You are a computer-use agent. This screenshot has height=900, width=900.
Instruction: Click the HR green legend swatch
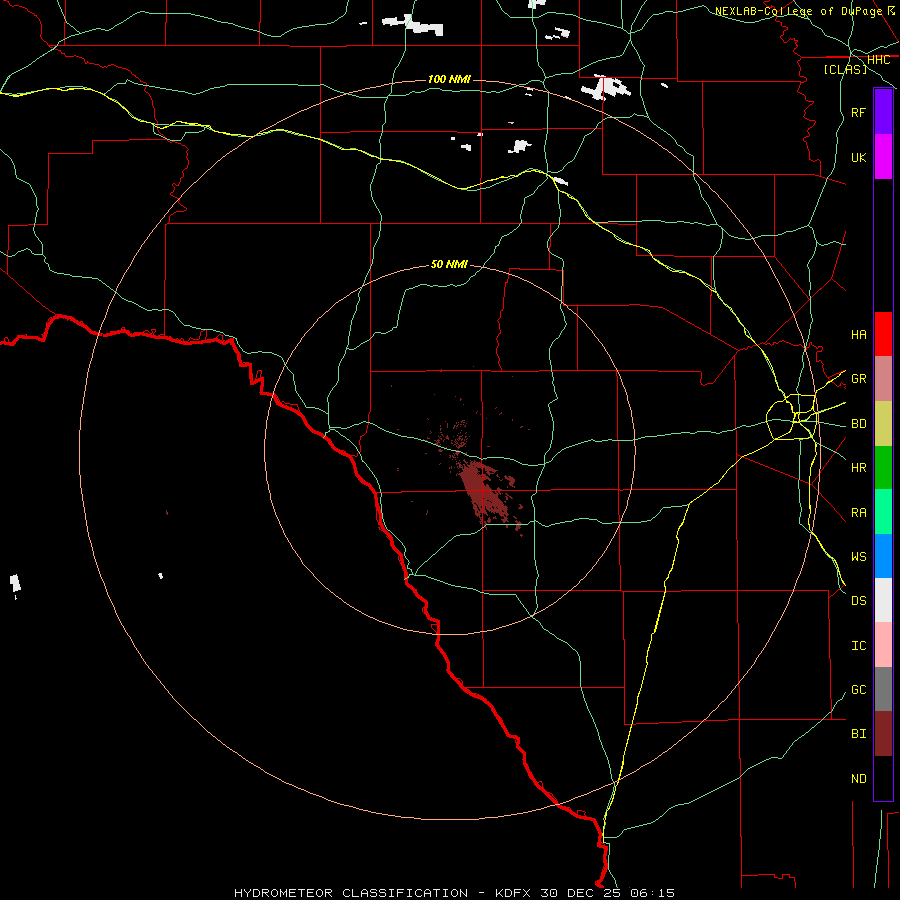(883, 468)
